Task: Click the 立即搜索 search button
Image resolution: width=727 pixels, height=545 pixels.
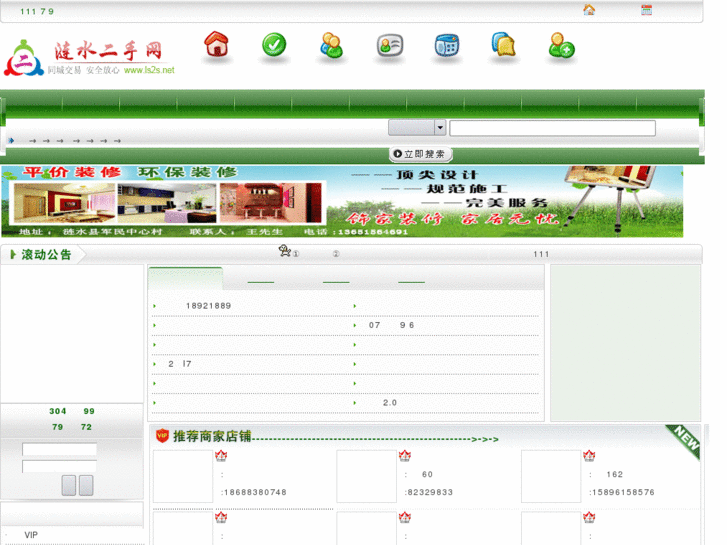Action: point(420,154)
